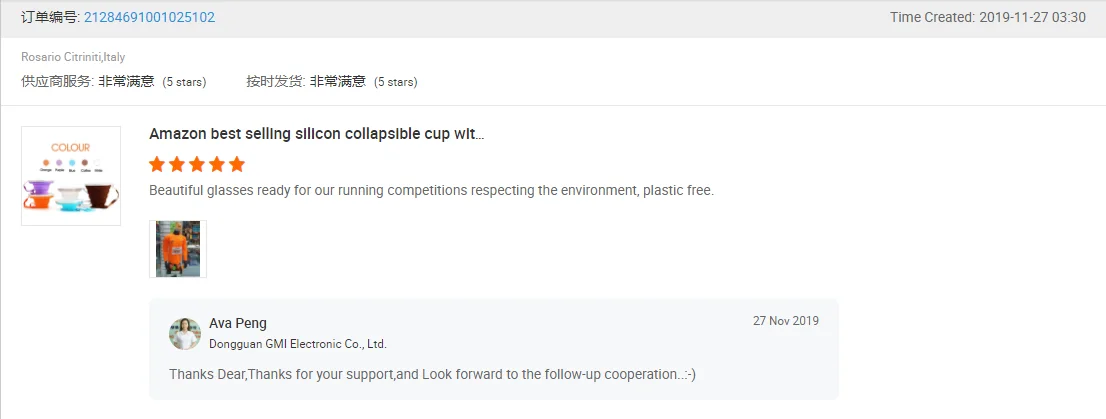Screen dimensions: 1106x419
Task: Click the 订单编号 label
Action: pos(50,17)
